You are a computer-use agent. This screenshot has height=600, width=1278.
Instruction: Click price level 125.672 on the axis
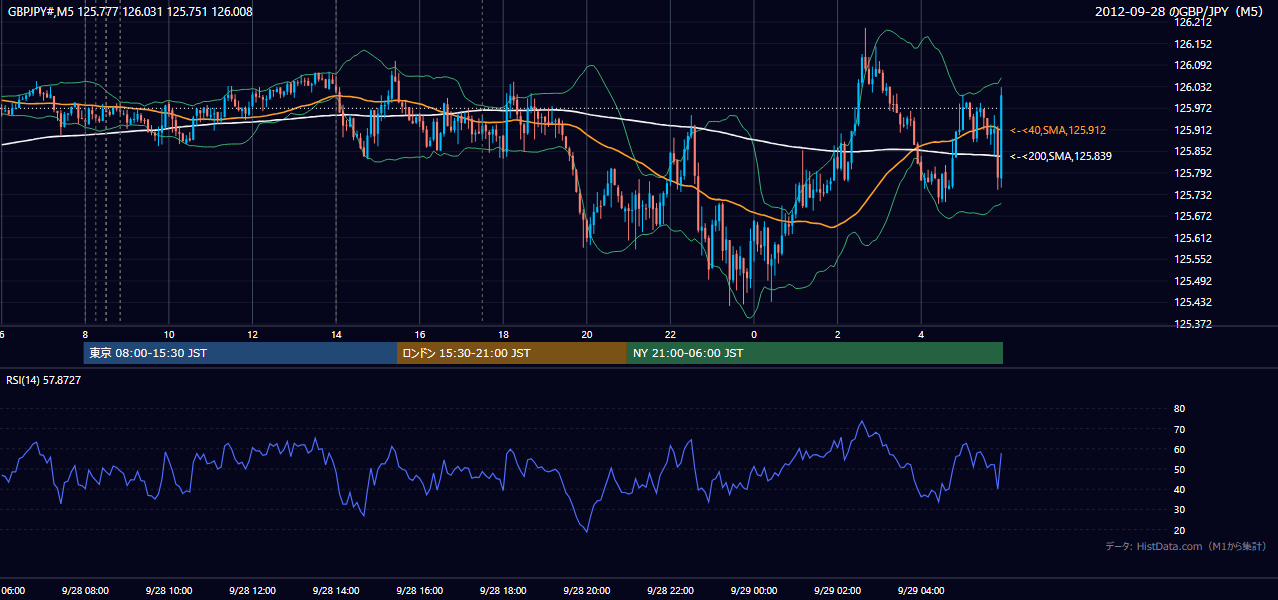pos(1193,216)
